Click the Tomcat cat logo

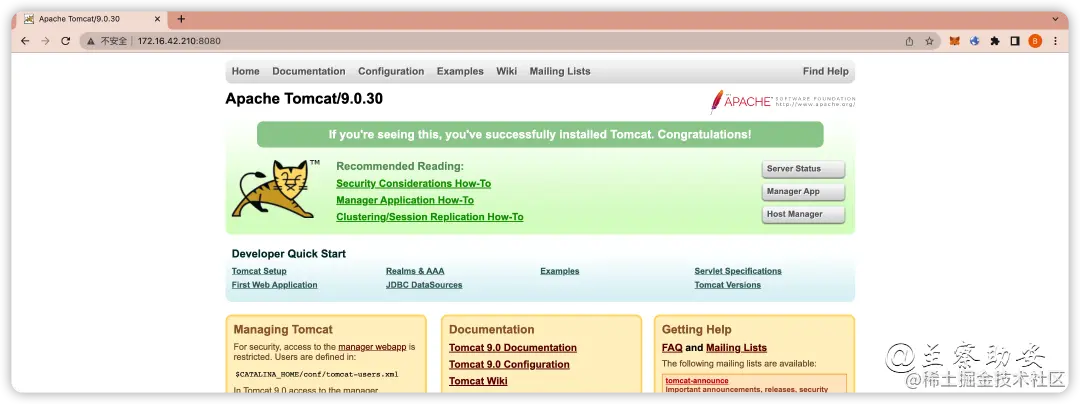coord(276,190)
